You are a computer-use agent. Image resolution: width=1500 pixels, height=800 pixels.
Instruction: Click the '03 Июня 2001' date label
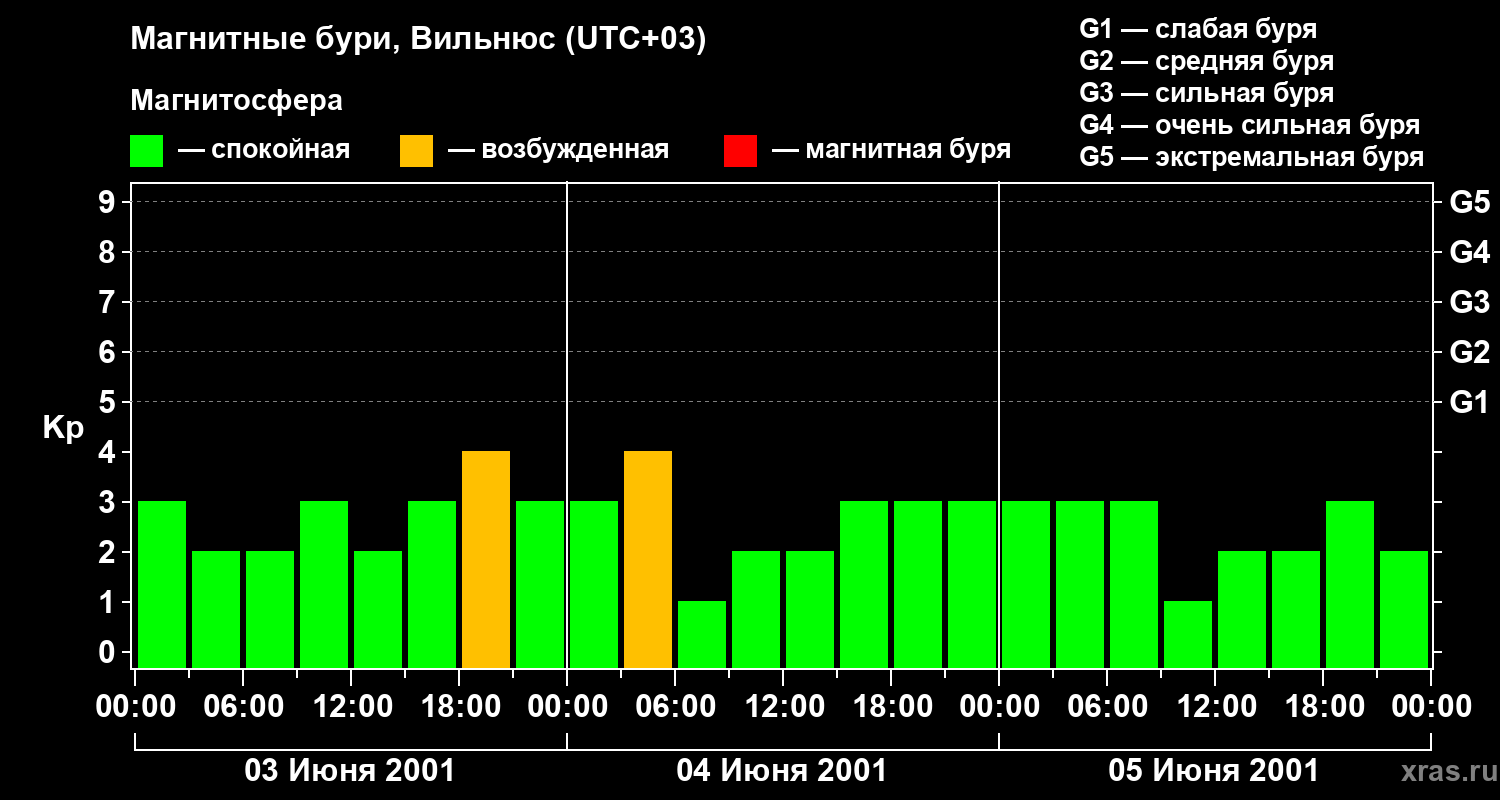pyautogui.click(x=350, y=771)
